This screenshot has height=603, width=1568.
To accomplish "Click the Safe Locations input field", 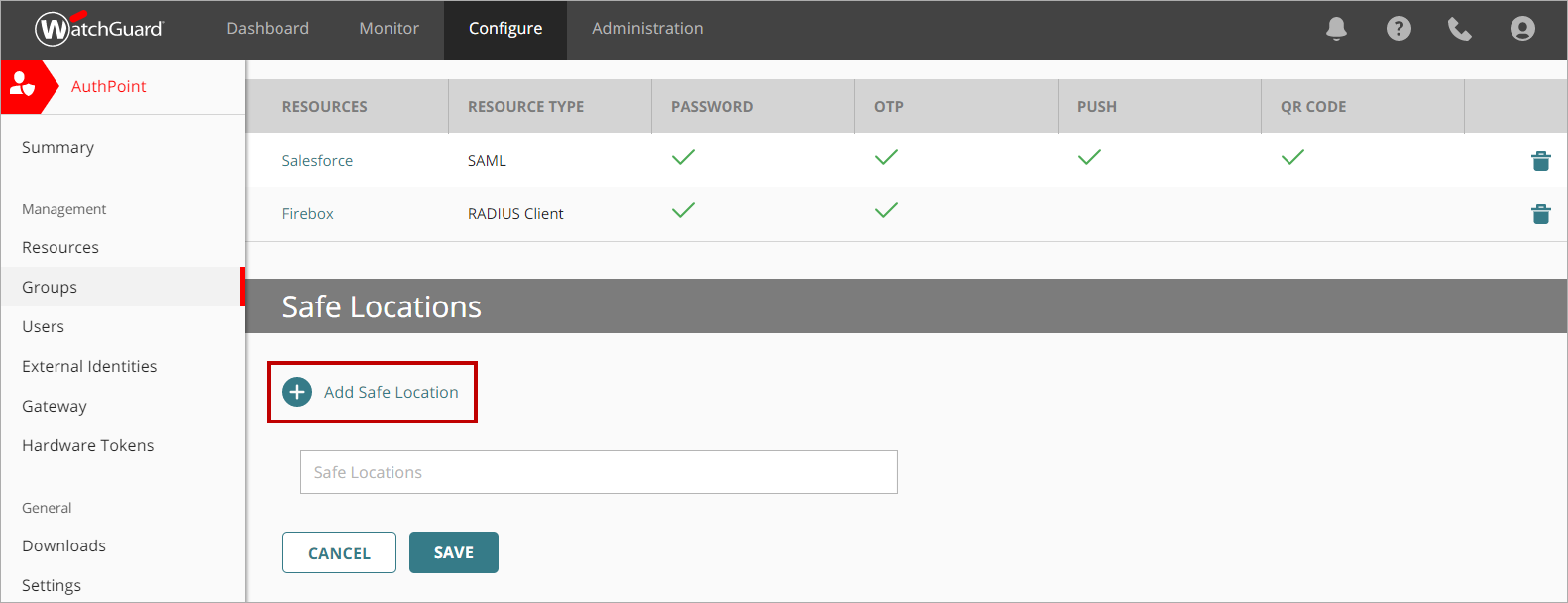I will [x=599, y=472].
